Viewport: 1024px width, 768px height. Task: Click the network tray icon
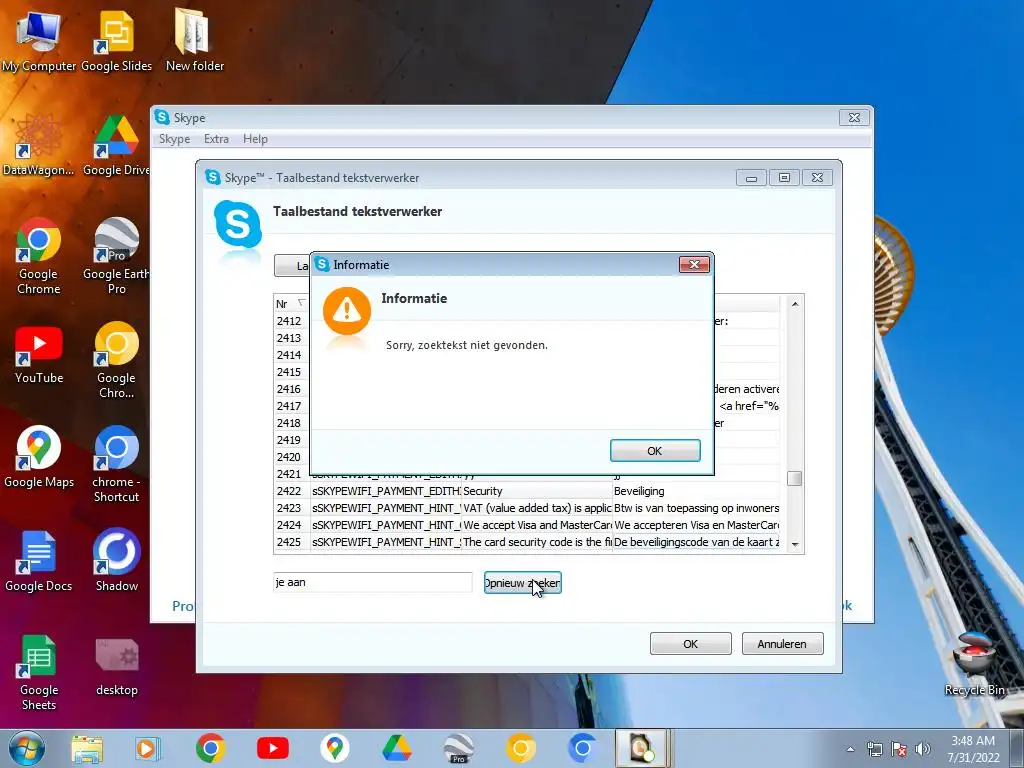tap(874, 749)
